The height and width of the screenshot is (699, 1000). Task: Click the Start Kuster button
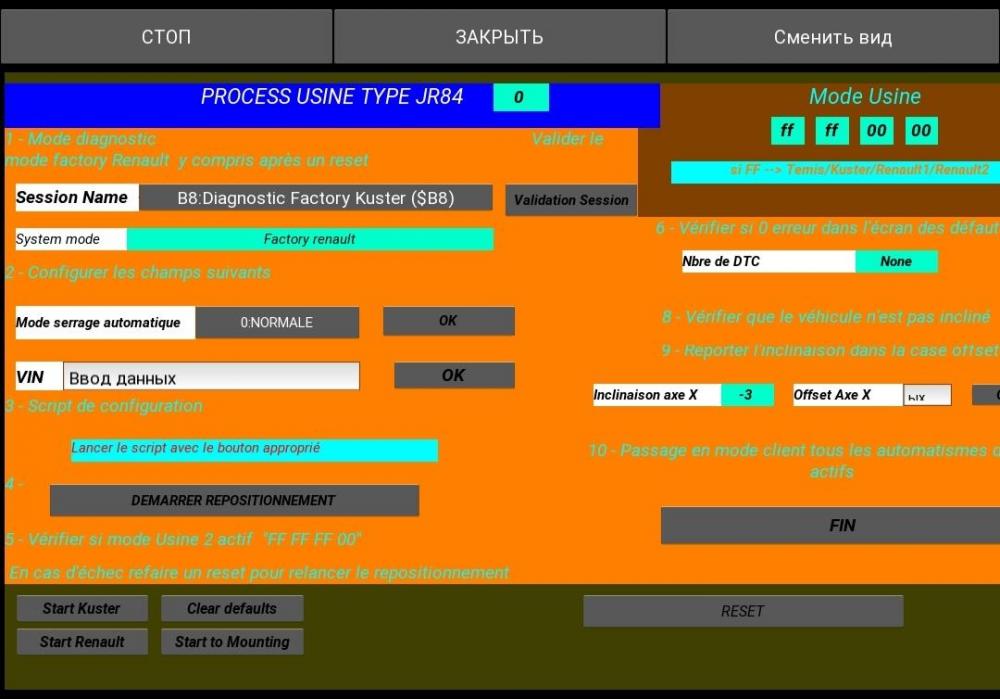(82, 608)
